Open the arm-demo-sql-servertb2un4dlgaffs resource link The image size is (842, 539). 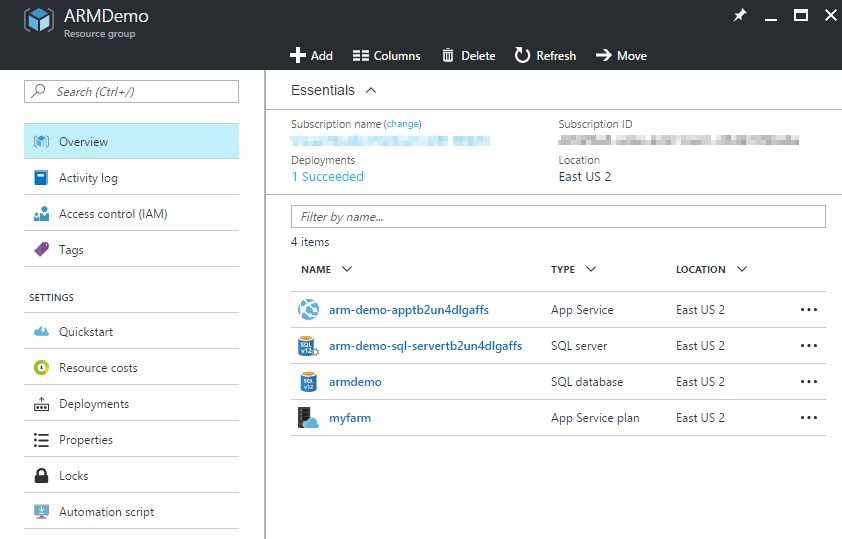425,346
